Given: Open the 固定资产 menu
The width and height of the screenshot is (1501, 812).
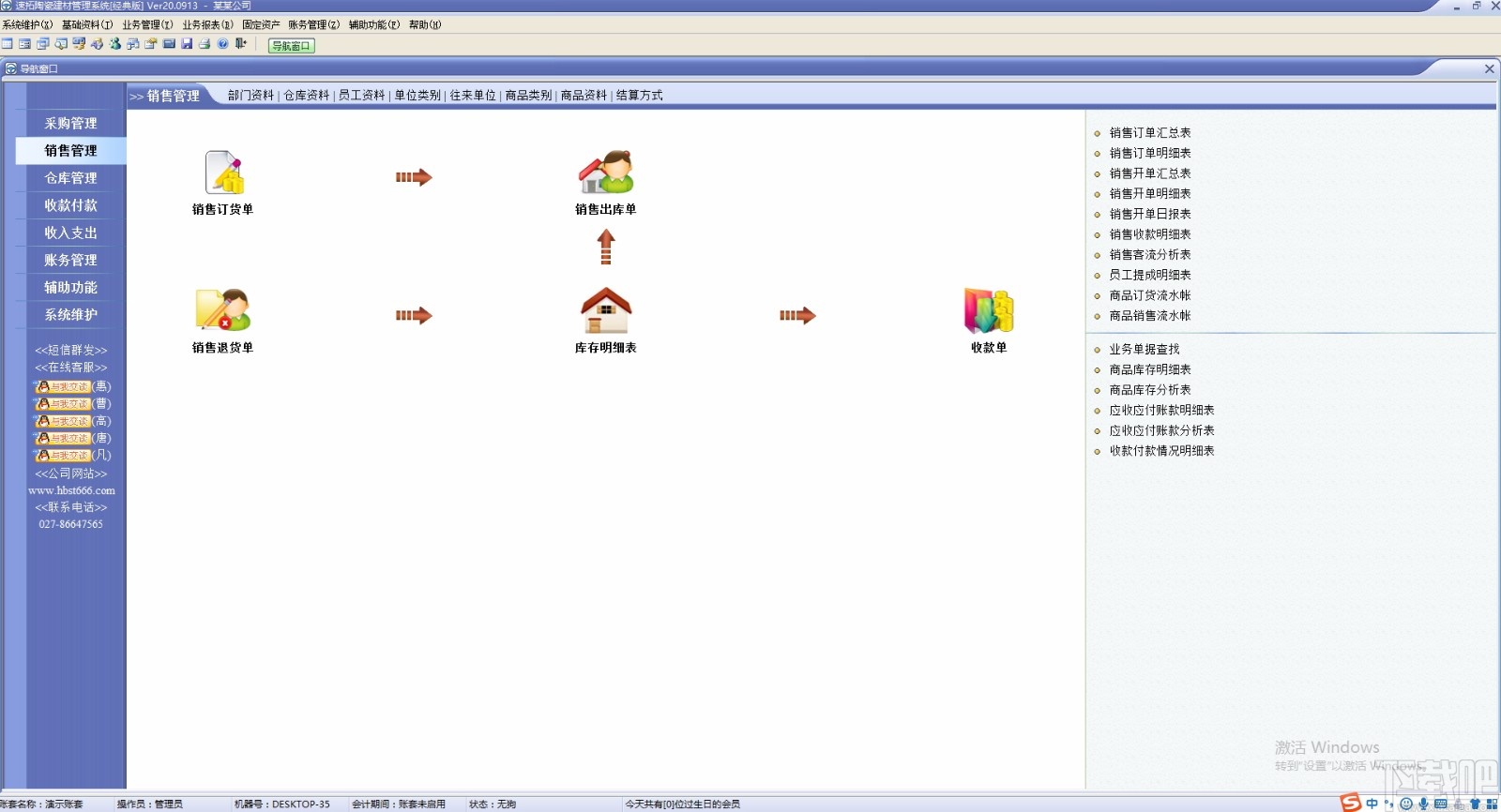Looking at the screenshot, I should tap(261, 25).
